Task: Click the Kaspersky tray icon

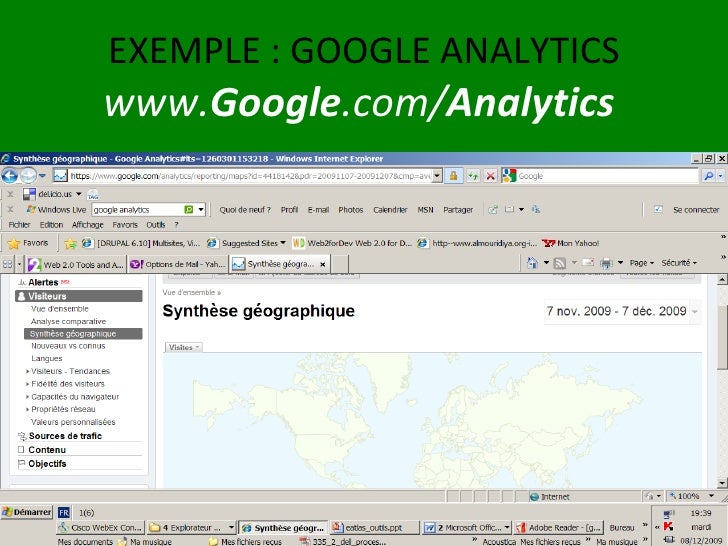Action: click(x=668, y=526)
